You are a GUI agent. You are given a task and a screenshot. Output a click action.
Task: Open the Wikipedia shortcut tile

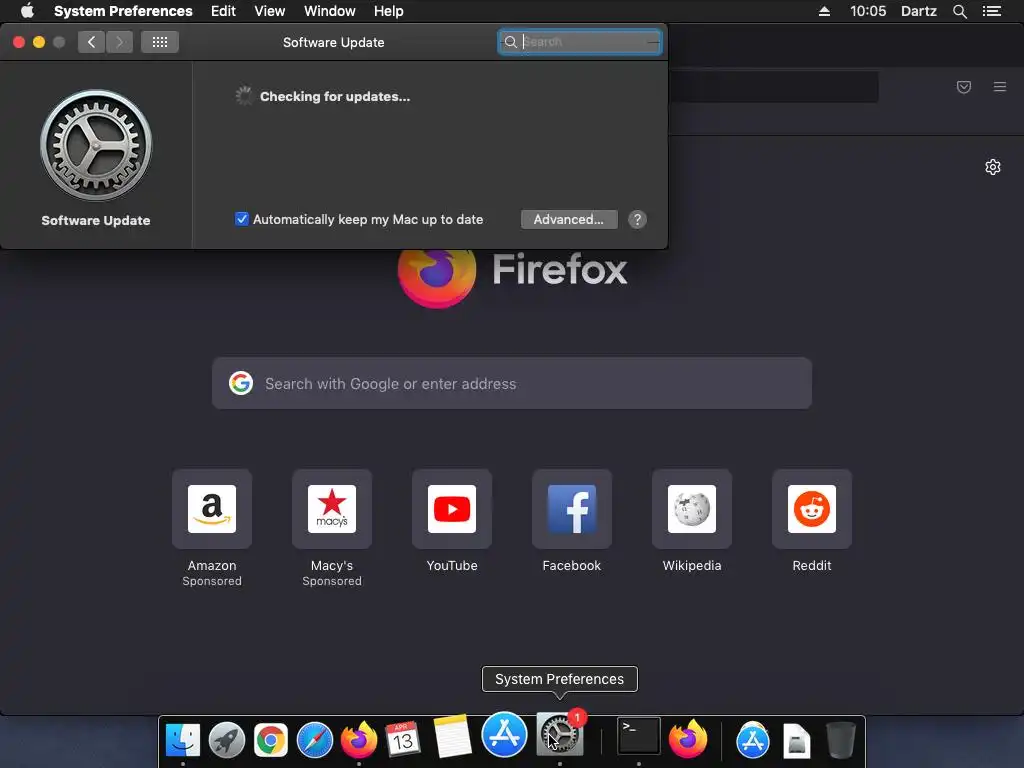click(692, 509)
